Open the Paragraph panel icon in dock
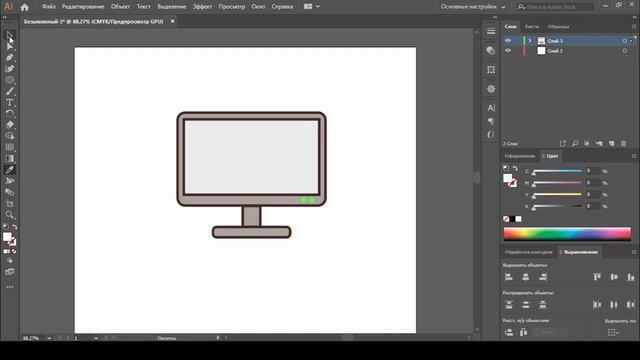The height and width of the screenshot is (360, 640). pos(491,121)
